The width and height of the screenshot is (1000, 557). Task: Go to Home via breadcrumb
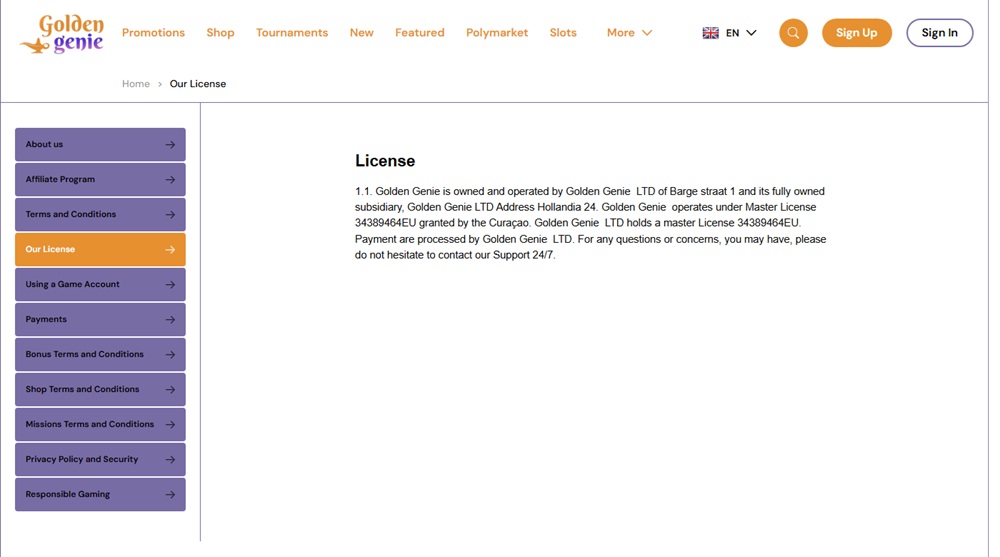[136, 84]
